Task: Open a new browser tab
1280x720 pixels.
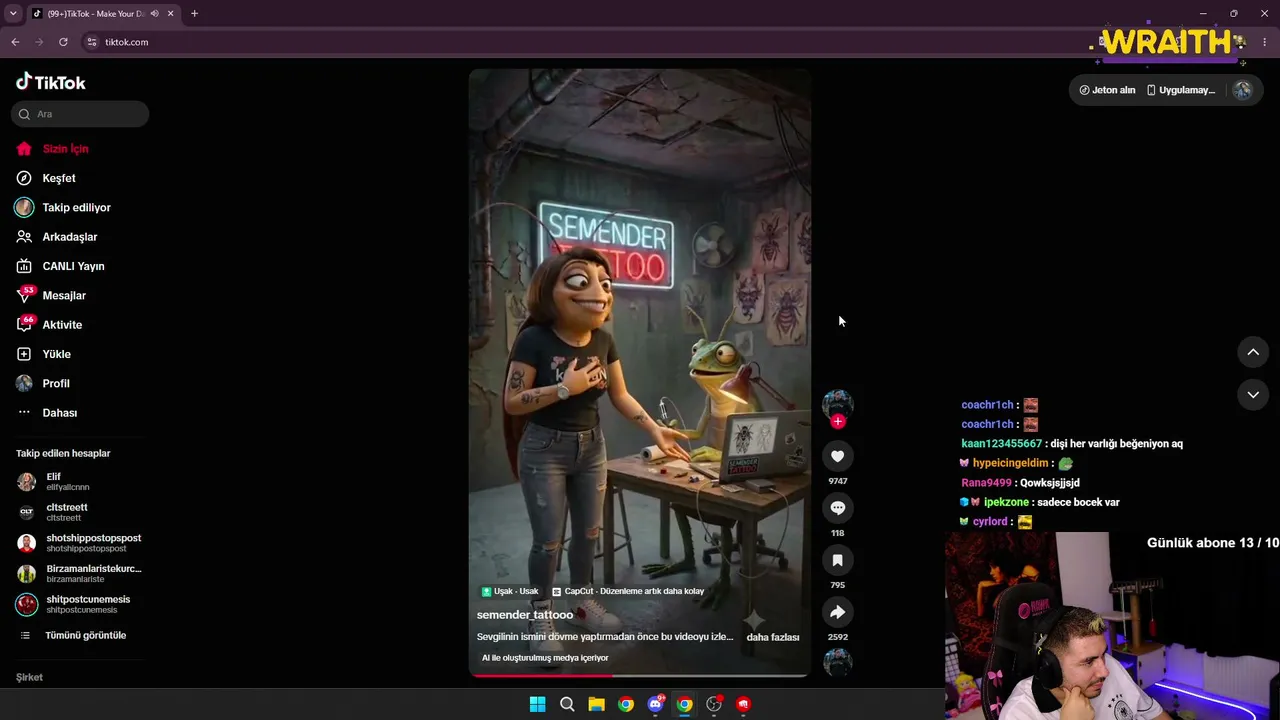Action: click(x=194, y=14)
